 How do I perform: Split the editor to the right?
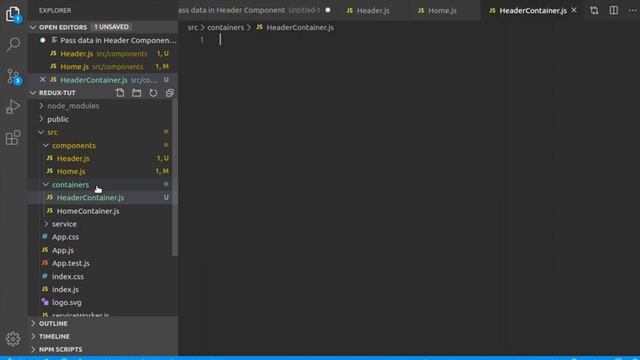click(613, 10)
